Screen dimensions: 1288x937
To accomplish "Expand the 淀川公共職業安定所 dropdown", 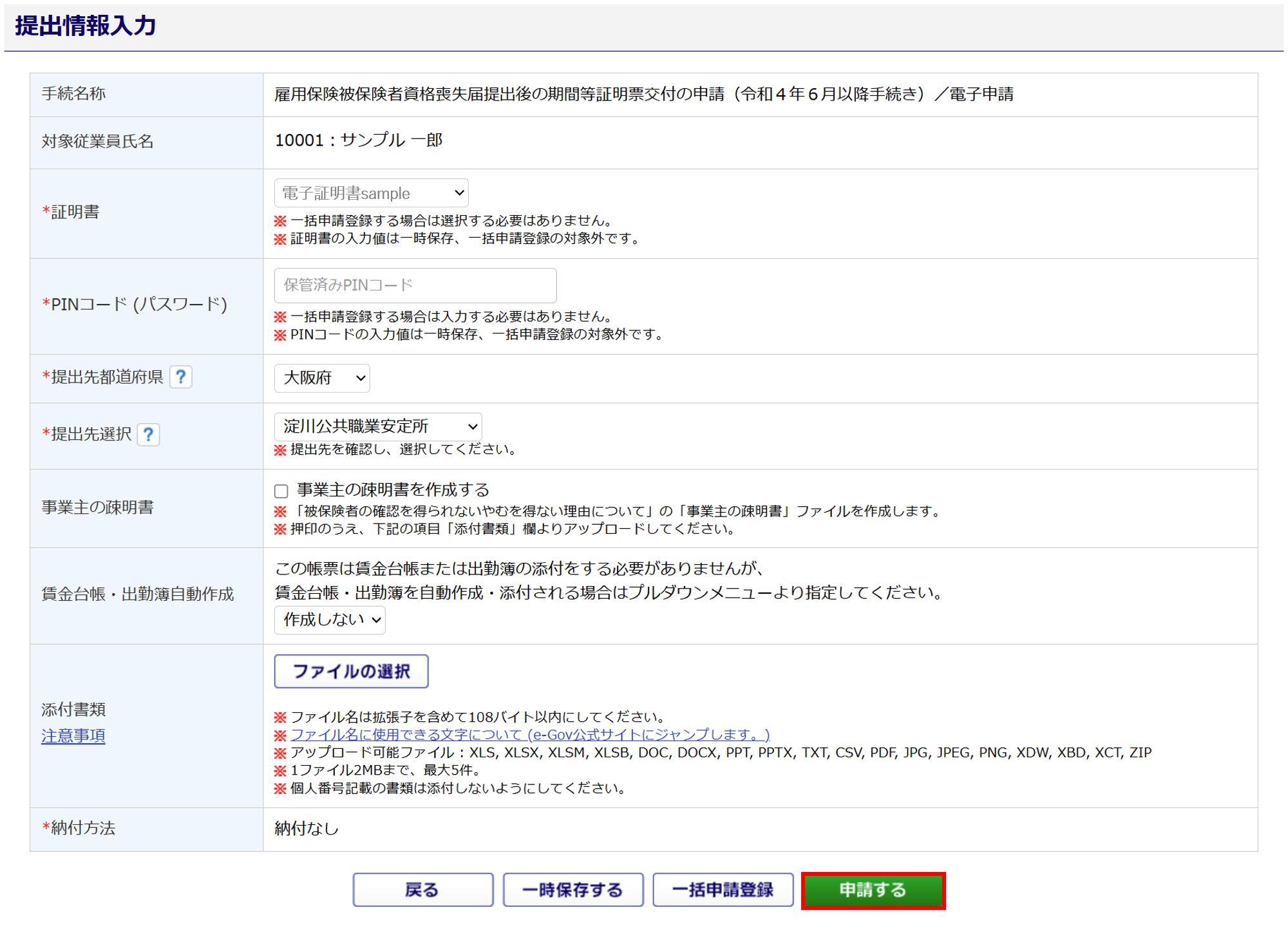I will click(378, 426).
